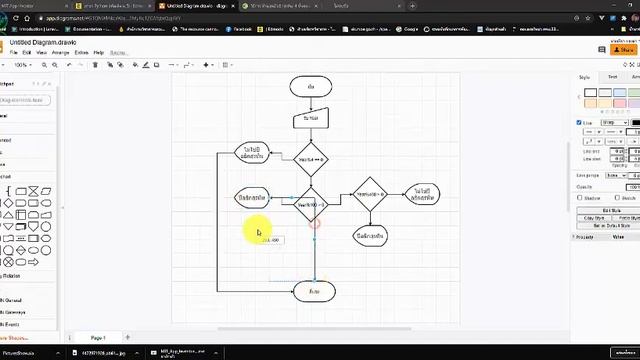Select the pink style swatch
Image resolution: width=640 pixels, height=360 pixels.
point(620,103)
